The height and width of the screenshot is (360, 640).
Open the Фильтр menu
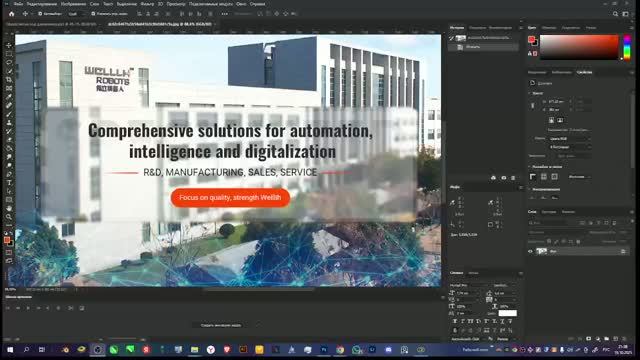pos(147,4)
